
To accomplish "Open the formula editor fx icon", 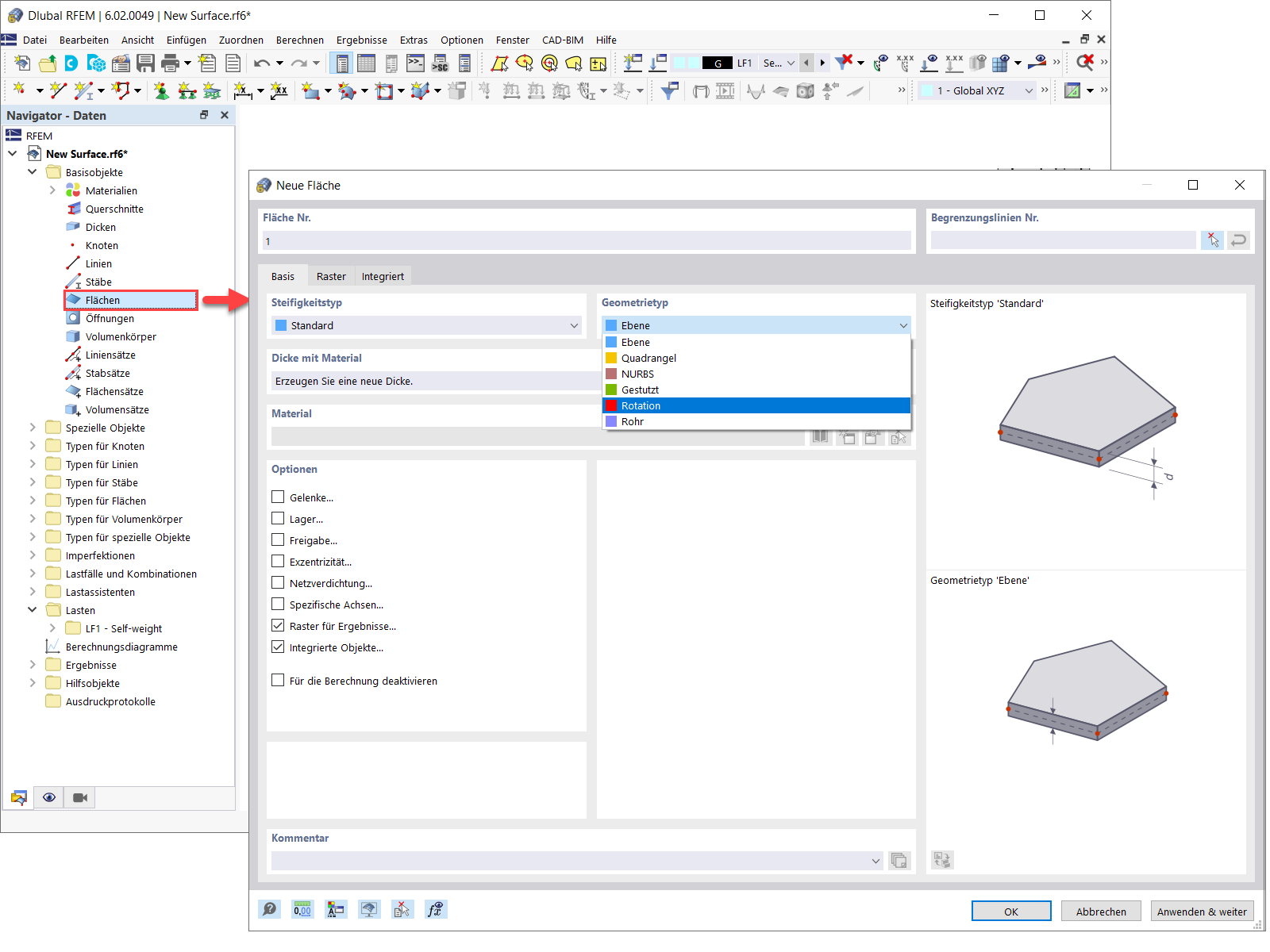I will pos(436,909).
